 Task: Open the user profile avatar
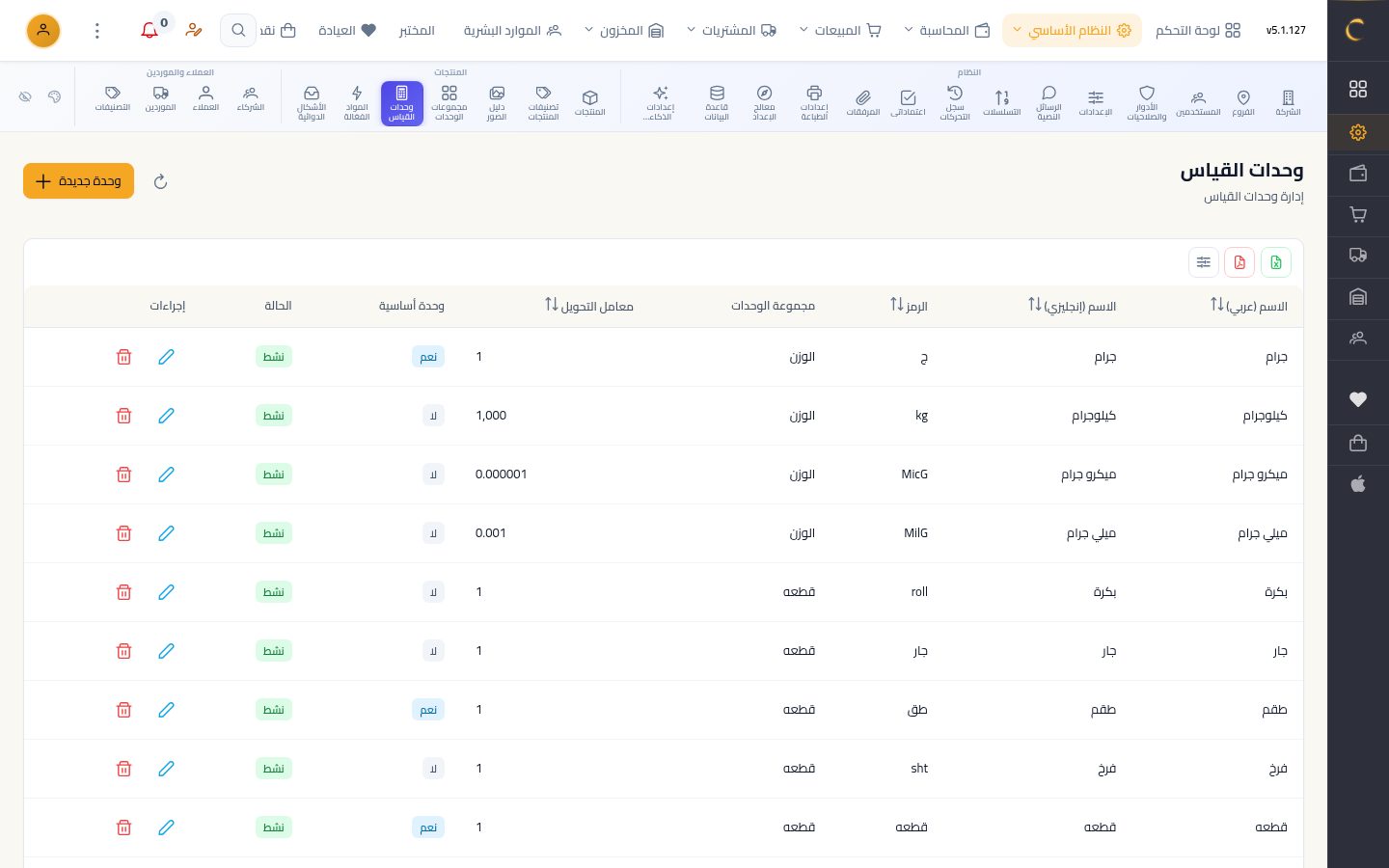(43, 31)
